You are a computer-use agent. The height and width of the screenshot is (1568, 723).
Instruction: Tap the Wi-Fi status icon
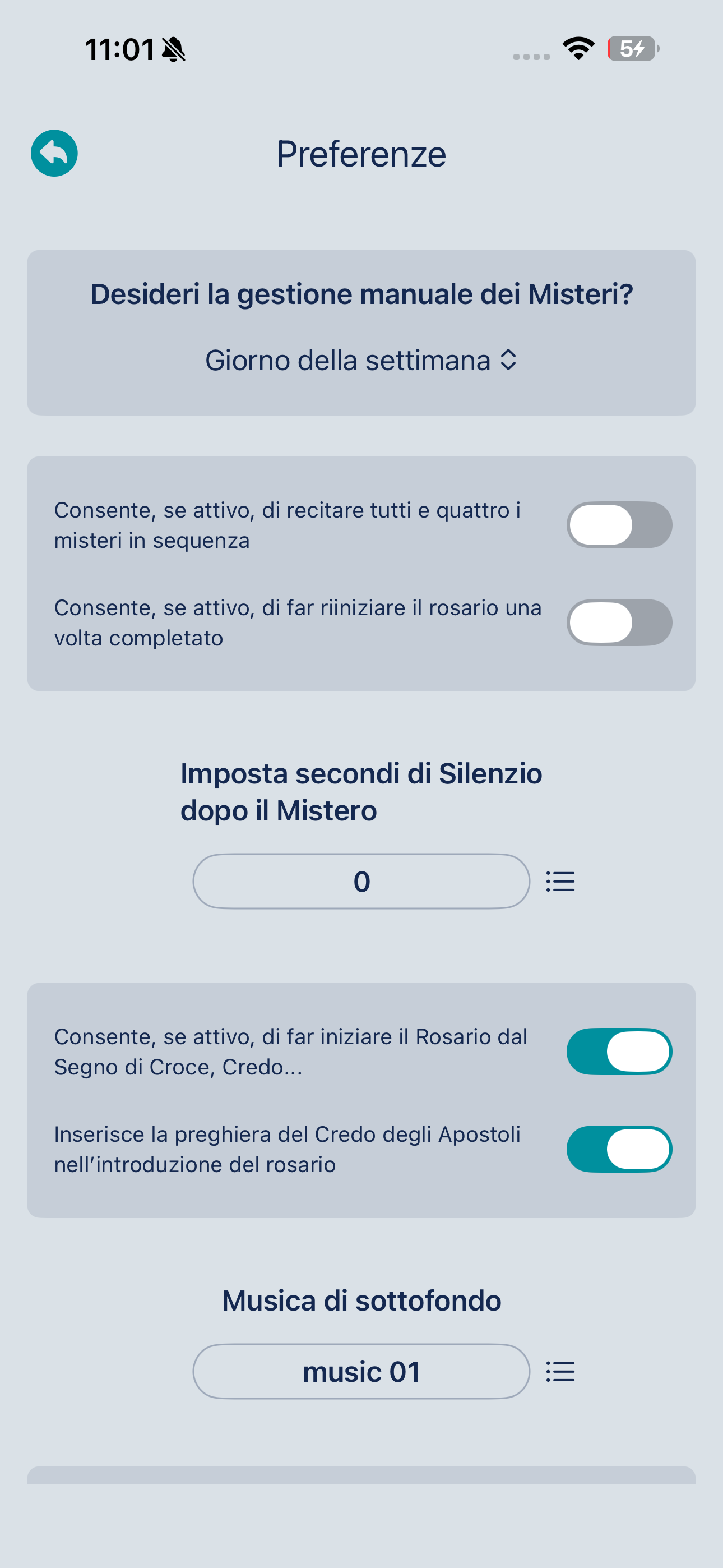pos(578,49)
